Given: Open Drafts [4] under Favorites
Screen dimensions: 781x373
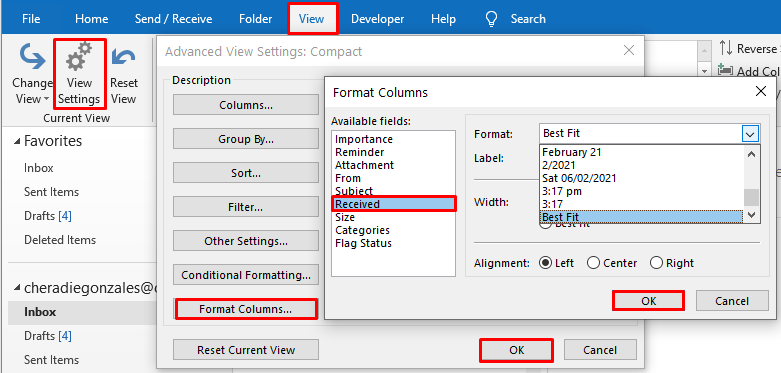Looking at the screenshot, I should point(48,216).
